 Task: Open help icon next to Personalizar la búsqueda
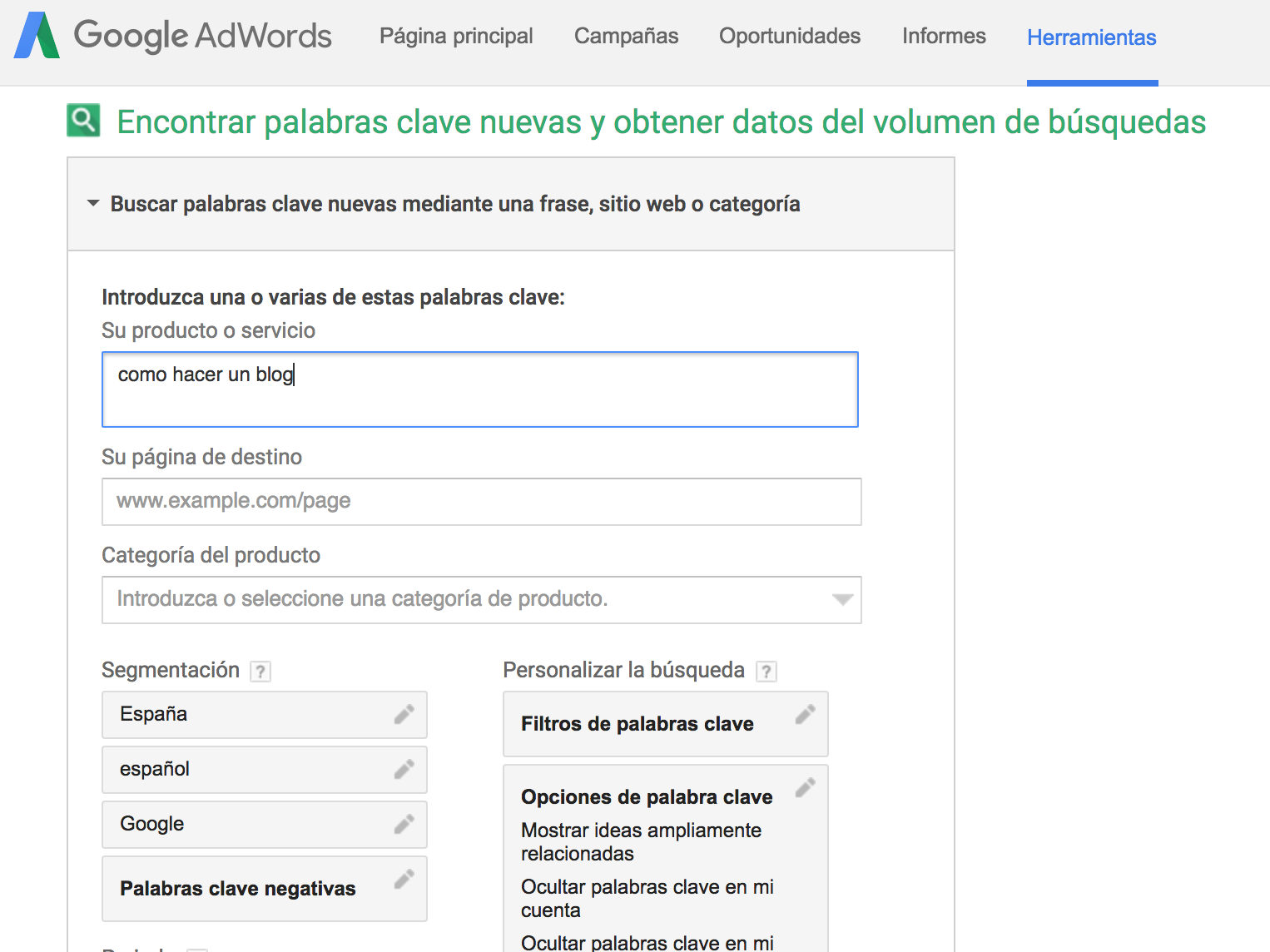click(x=766, y=672)
